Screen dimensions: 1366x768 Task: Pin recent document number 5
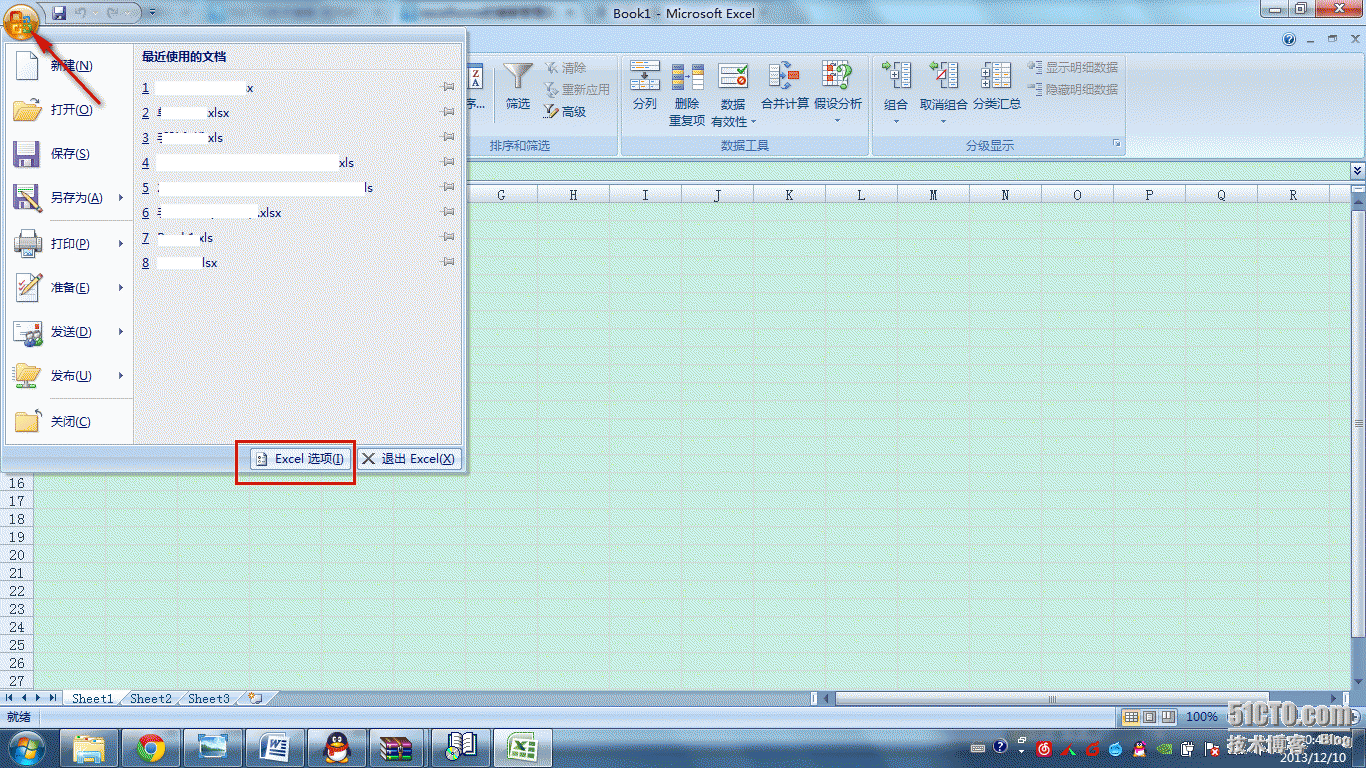coord(448,188)
